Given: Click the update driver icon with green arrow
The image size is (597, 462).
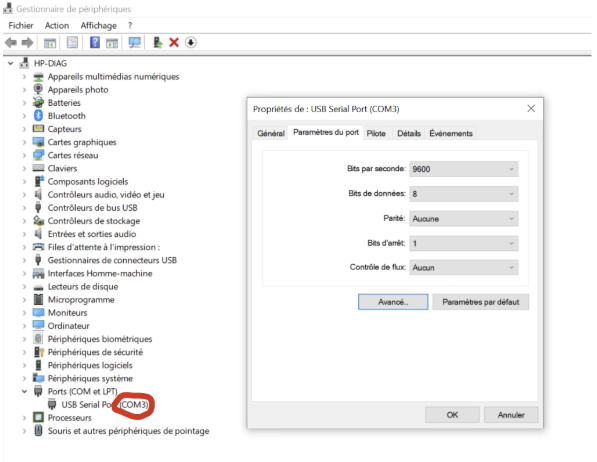Looking at the screenshot, I should [x=158, y=42].
